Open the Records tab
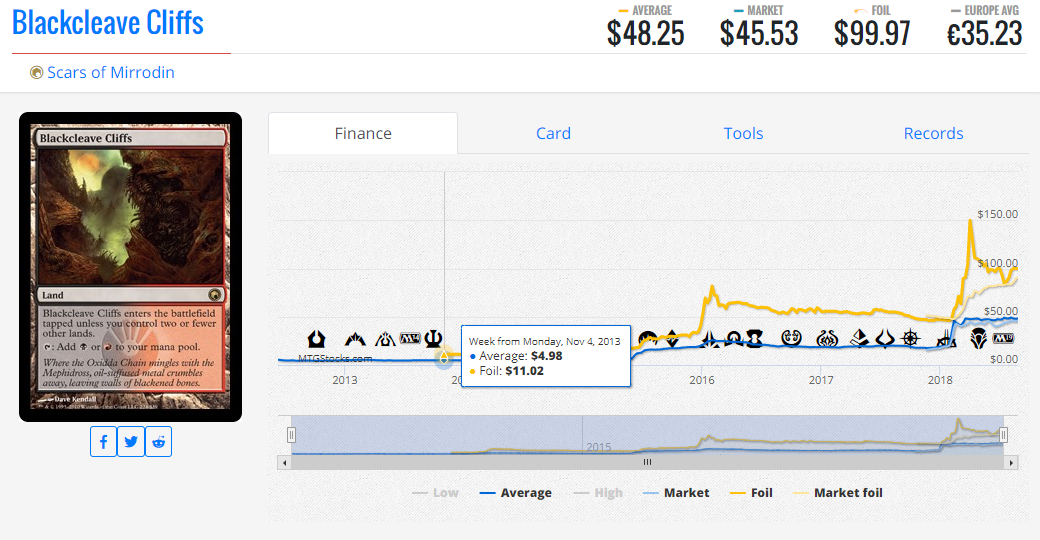 (933, 133)
